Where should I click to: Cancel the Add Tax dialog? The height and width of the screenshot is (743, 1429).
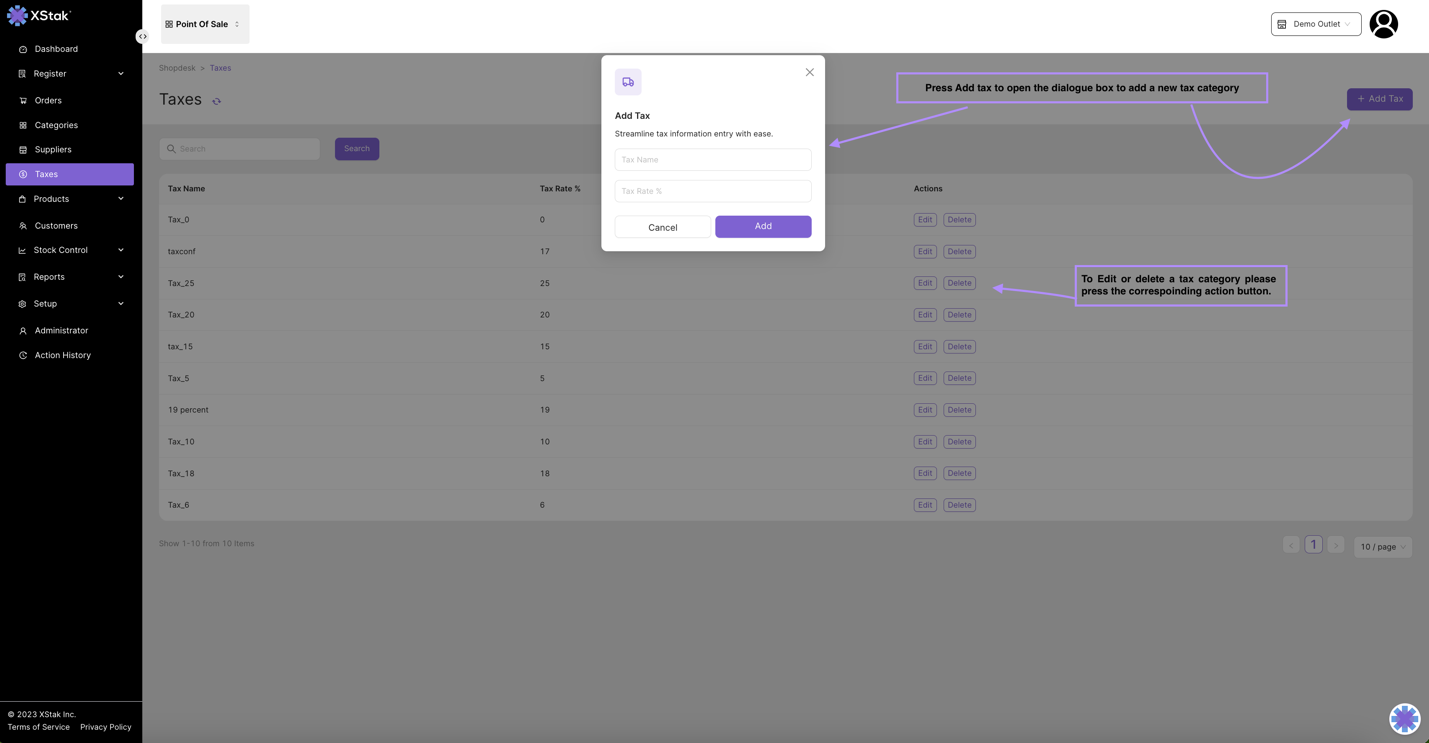(662, 227)
